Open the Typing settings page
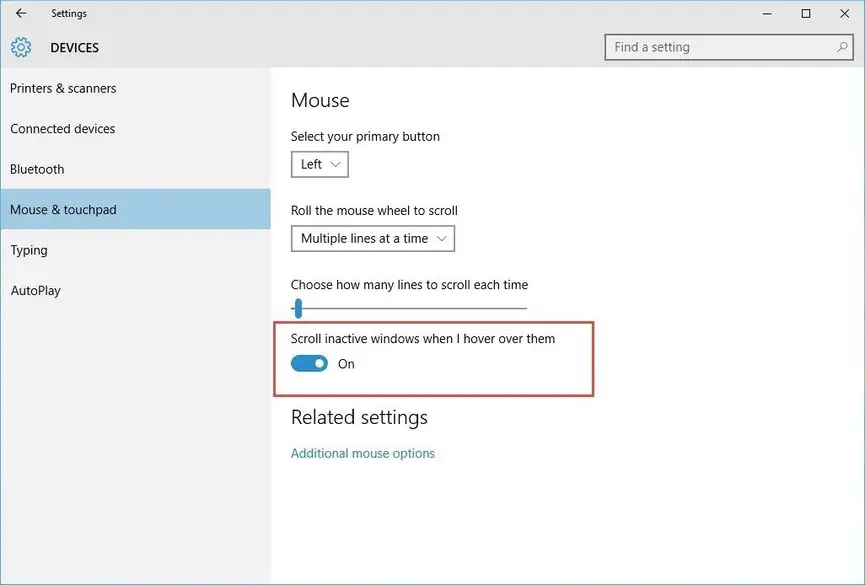Screen dimensions: 865x585 (x=29, y=250)
